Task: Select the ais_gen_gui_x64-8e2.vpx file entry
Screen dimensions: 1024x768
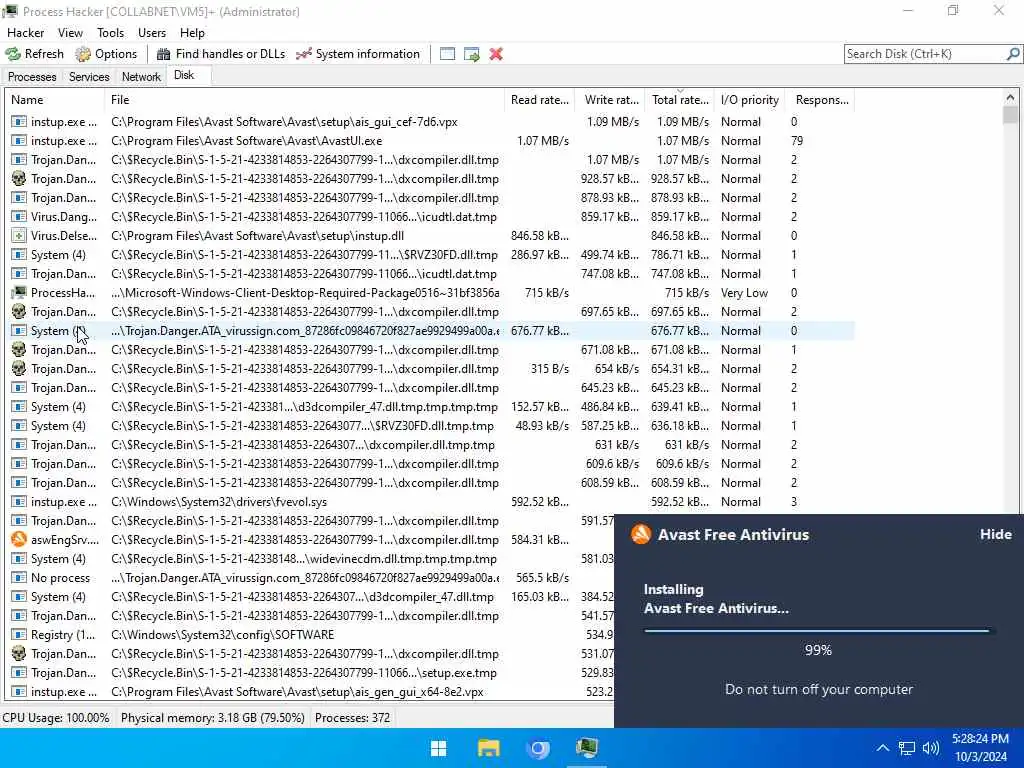Action: [297, 692]
